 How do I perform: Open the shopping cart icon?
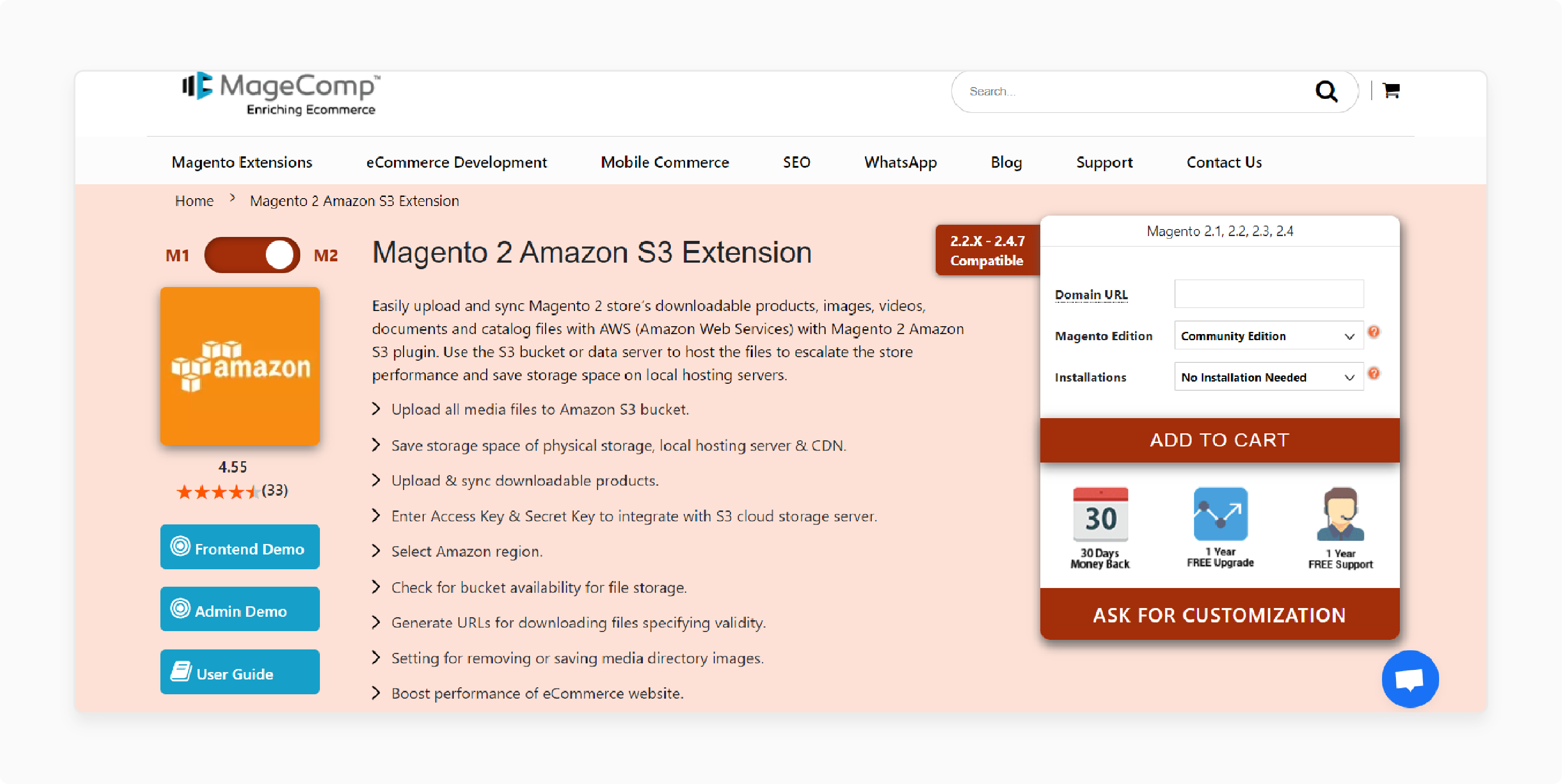coord(1392,90)
